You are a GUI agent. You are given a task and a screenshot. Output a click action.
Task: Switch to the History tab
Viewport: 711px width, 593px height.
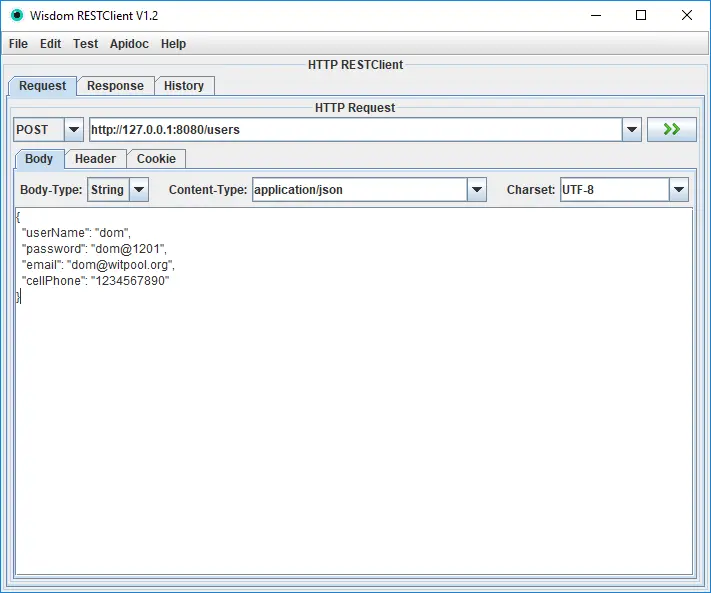(x=184, y=86)
